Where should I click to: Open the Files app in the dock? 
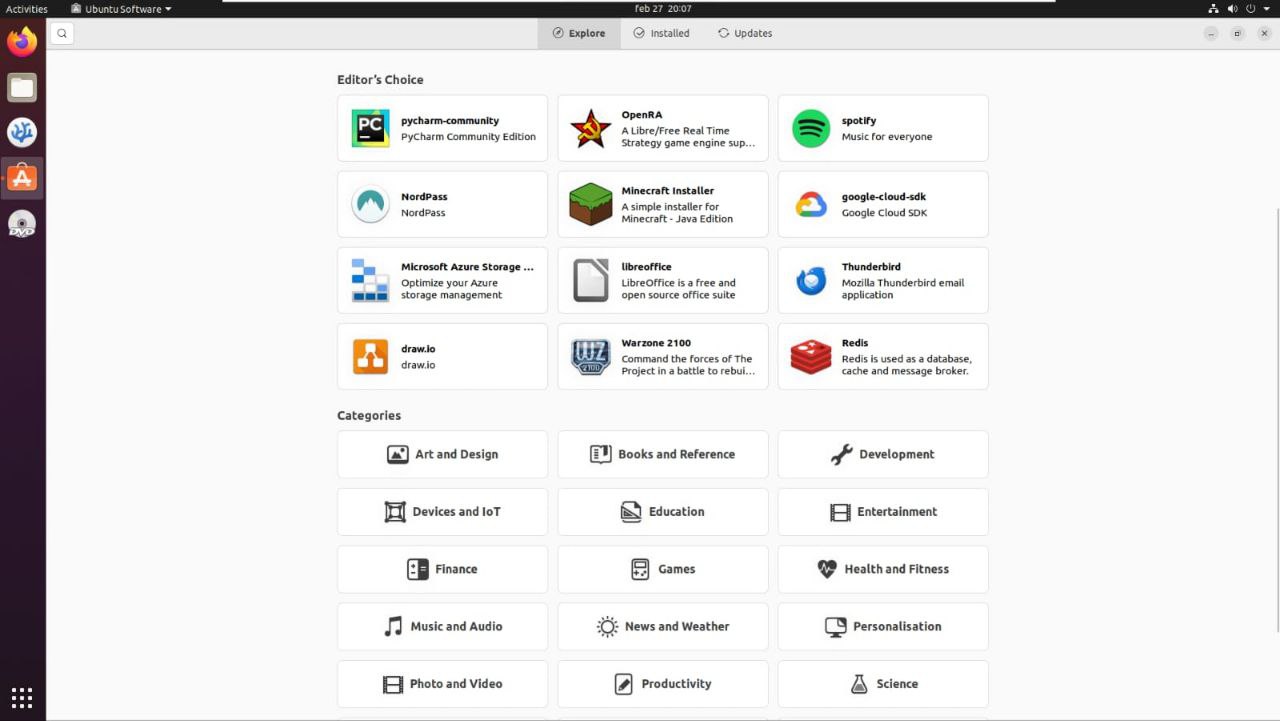22,88
